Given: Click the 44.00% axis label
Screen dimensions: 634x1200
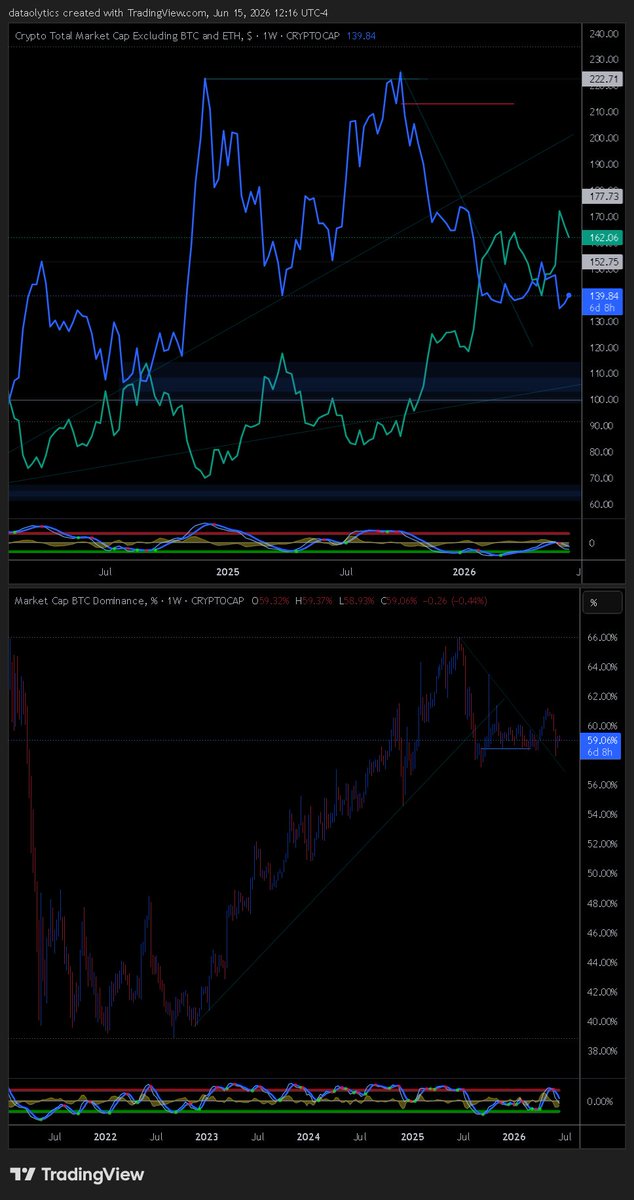Looking at the screenshot, I should point(604,962).
